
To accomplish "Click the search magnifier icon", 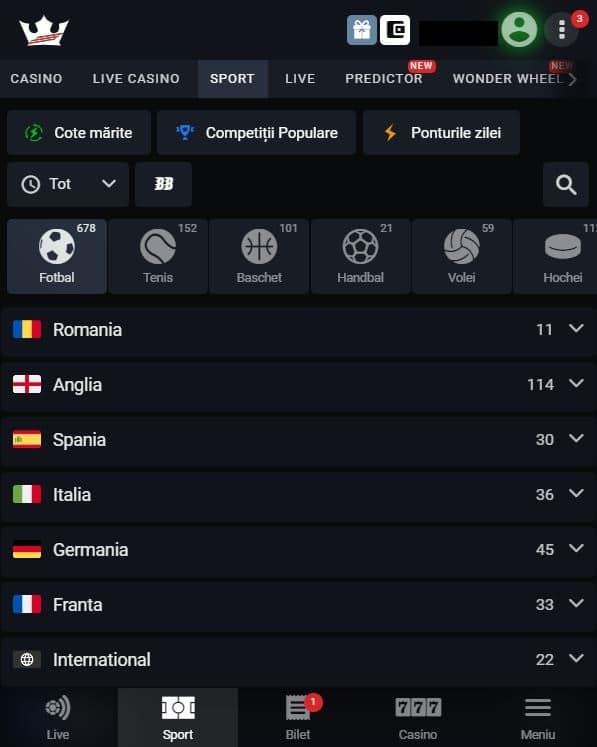I will click(566, 184).
